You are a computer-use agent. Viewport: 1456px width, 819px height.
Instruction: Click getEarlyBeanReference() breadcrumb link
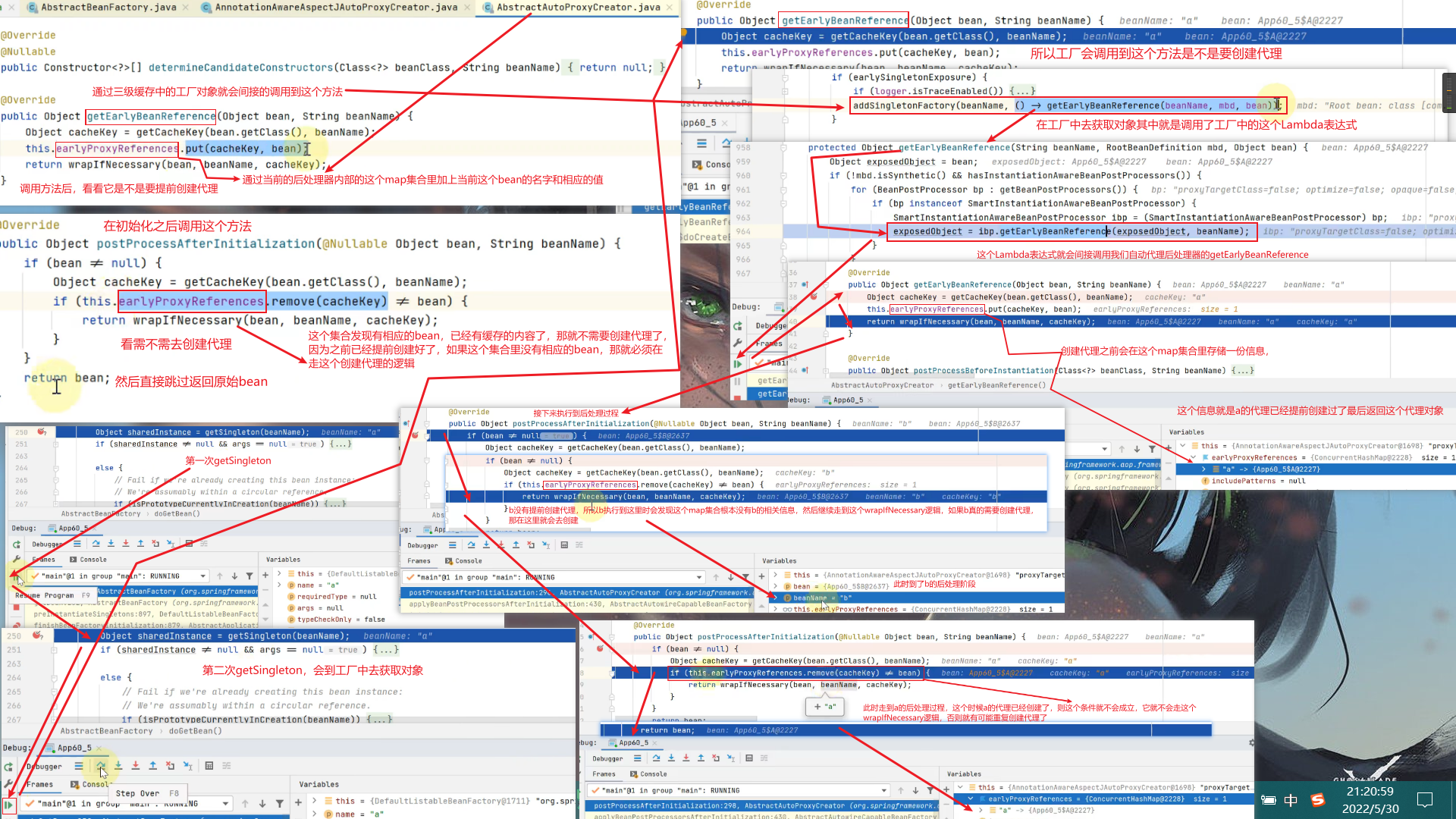(996, 385)
